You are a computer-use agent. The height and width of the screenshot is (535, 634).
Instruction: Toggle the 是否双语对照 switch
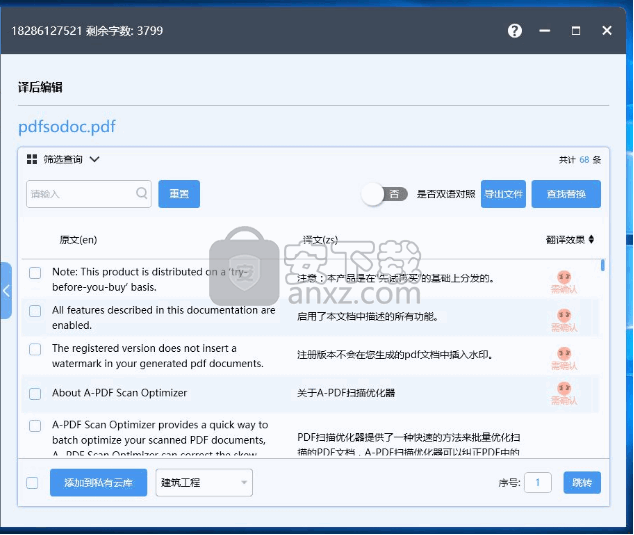384,194
